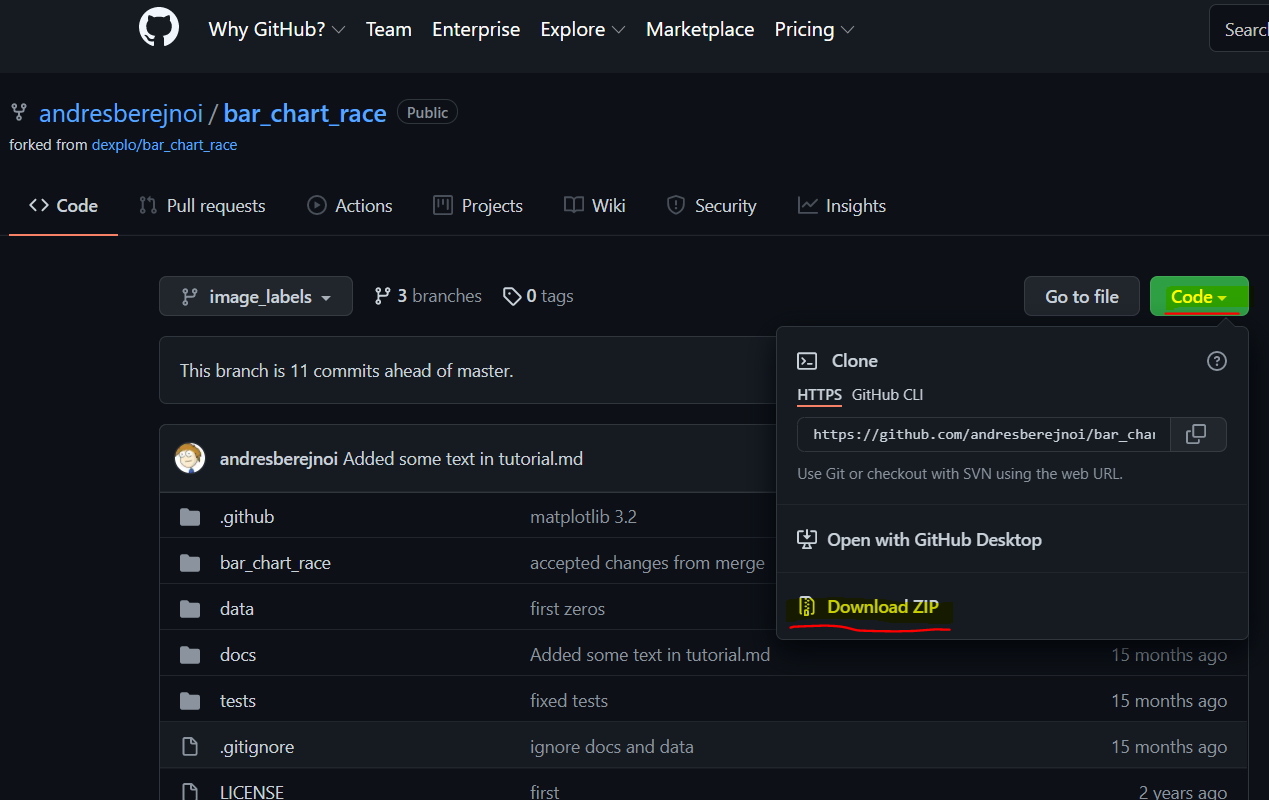The height and width of the screenshot is (800, 1269).
Task: Open the .github folder name
Action: (x=247, y=517)
